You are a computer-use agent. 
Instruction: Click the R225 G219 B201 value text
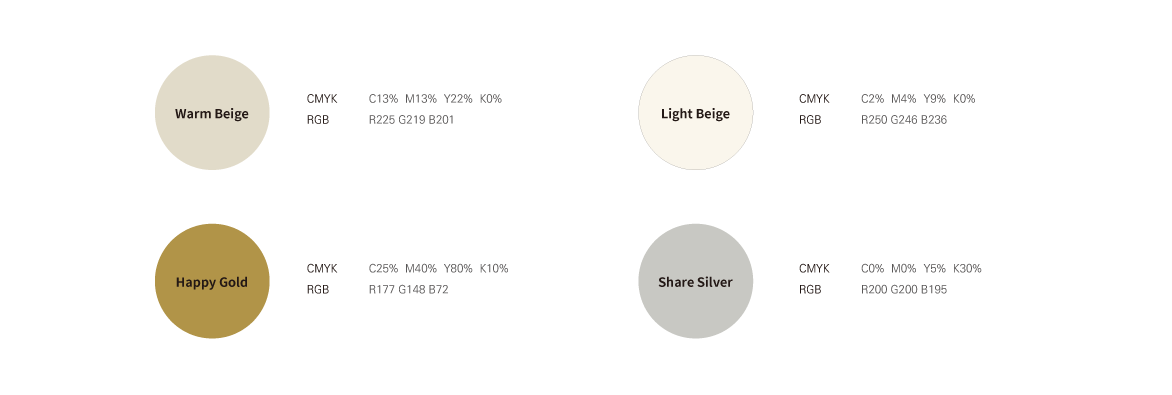click(x=411, y=120)
